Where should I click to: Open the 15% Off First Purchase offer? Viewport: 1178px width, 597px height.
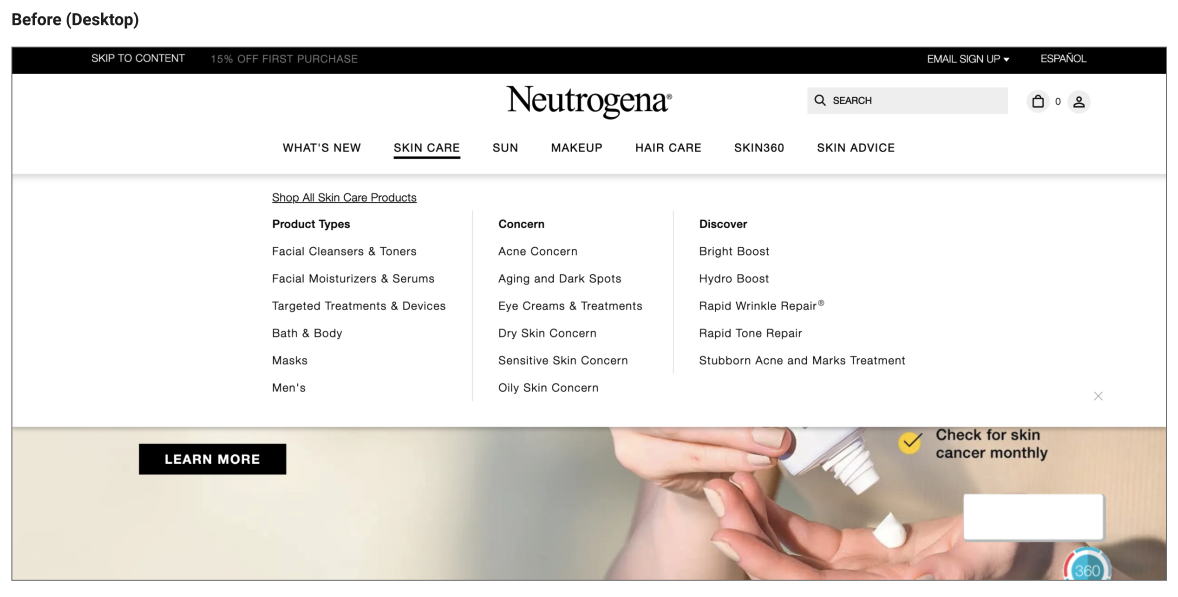click(284, 59)
